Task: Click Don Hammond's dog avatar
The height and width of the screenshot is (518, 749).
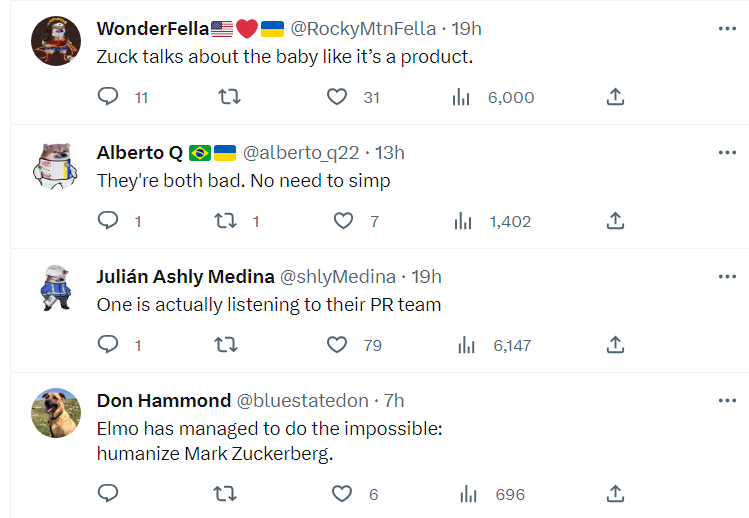Action: tap(56, 413)
